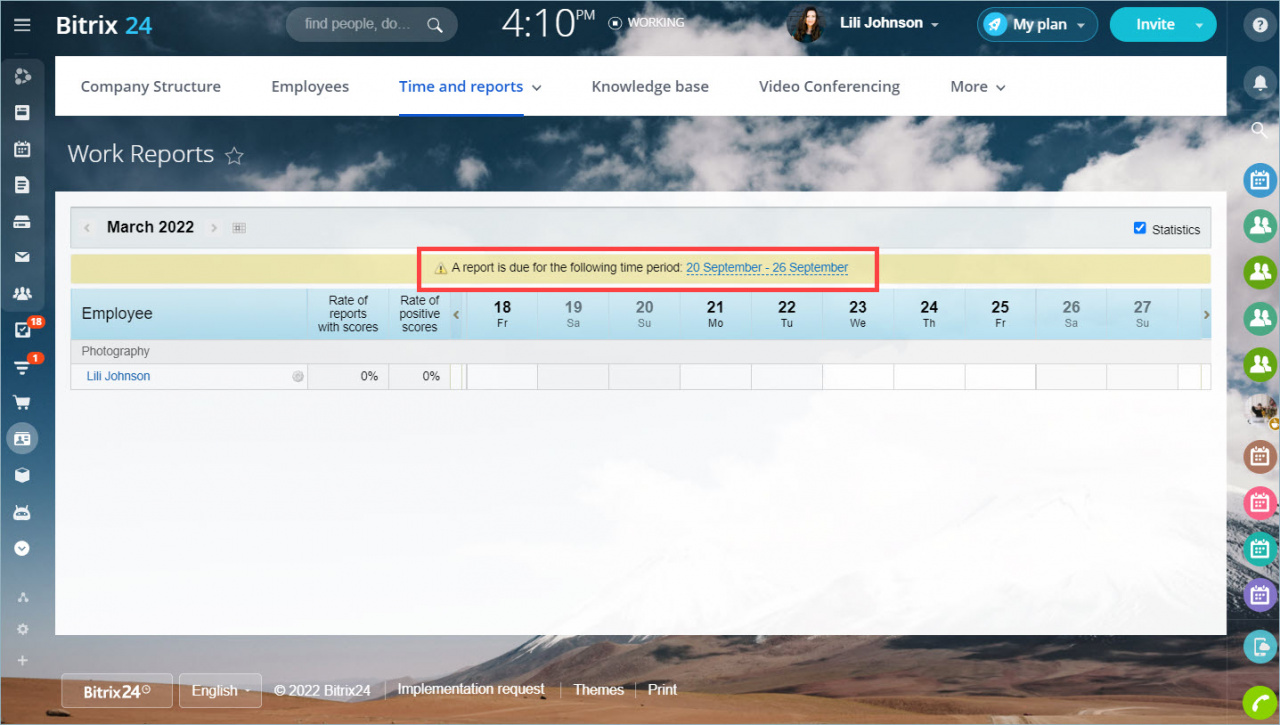The image size is (1280, 725).
Task: Open the sitemap icon in left sidebar
Action: [x=22, y=597]
